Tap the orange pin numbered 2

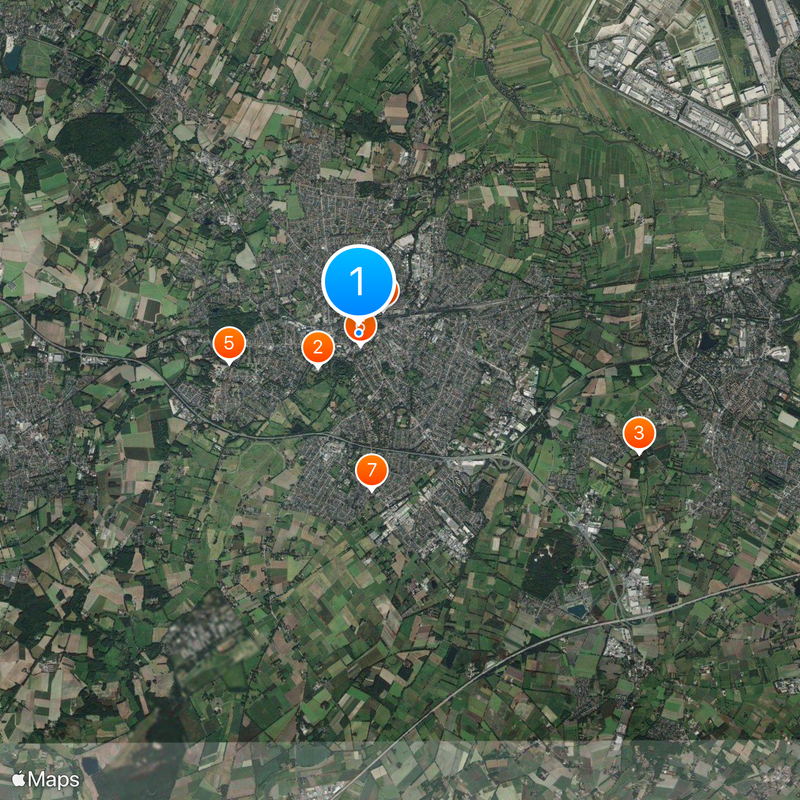[x=318, y=347]
